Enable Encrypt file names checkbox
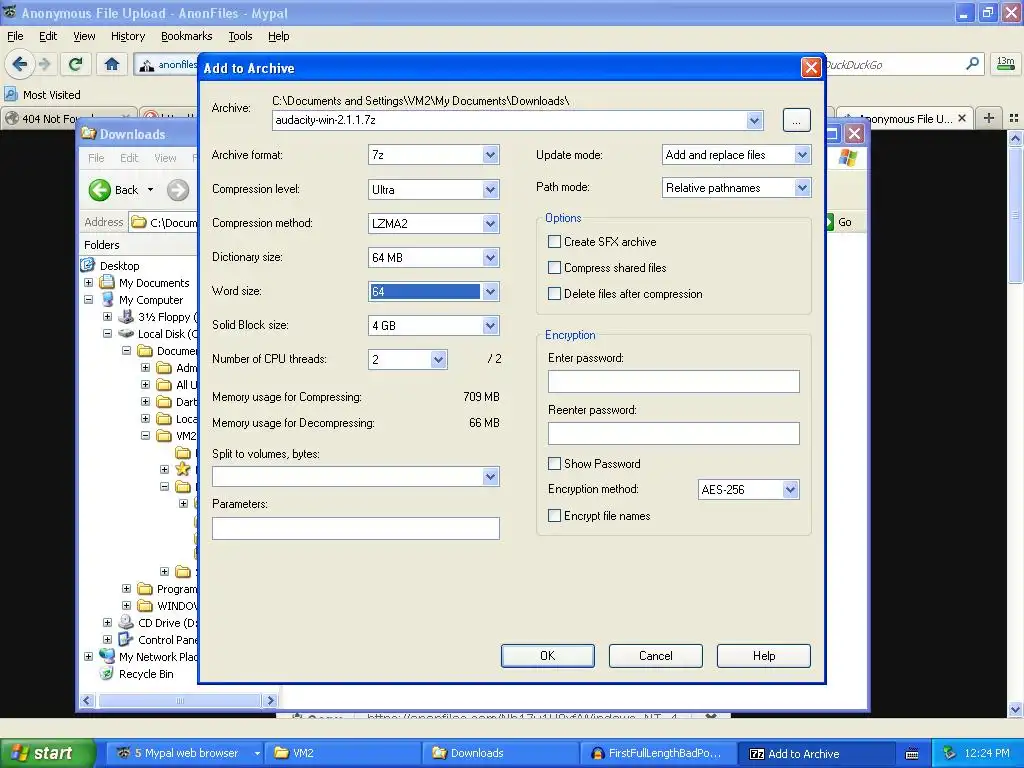The width and height of the screenshot is (1024, 768). tap(554, 516)
